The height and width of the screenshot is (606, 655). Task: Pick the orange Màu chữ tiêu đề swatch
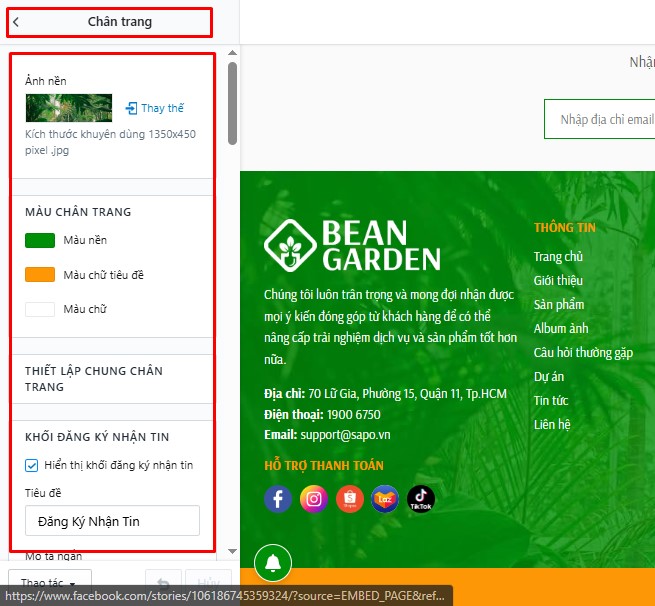click(40, 275)
